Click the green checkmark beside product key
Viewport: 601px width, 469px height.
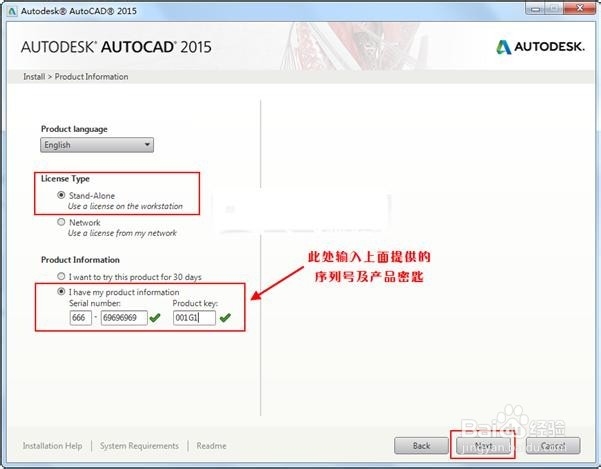pos(225,318)
